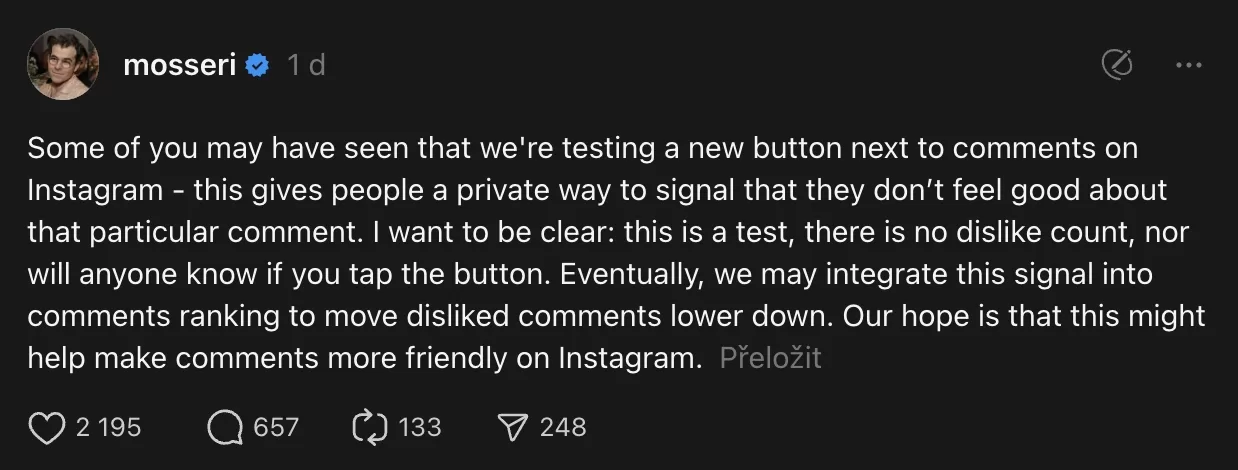
Task: Click the pen-in-circle icon in the header
Action: point(1116,66)
